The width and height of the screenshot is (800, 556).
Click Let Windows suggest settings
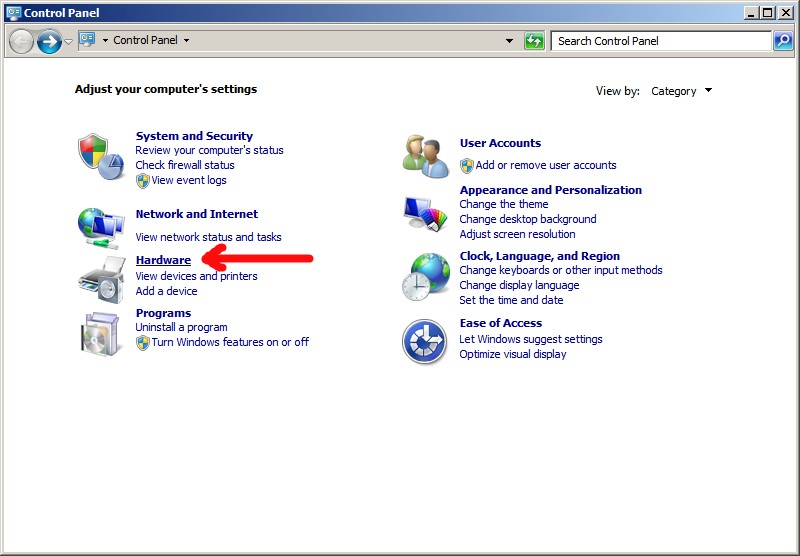pos(531,340)
